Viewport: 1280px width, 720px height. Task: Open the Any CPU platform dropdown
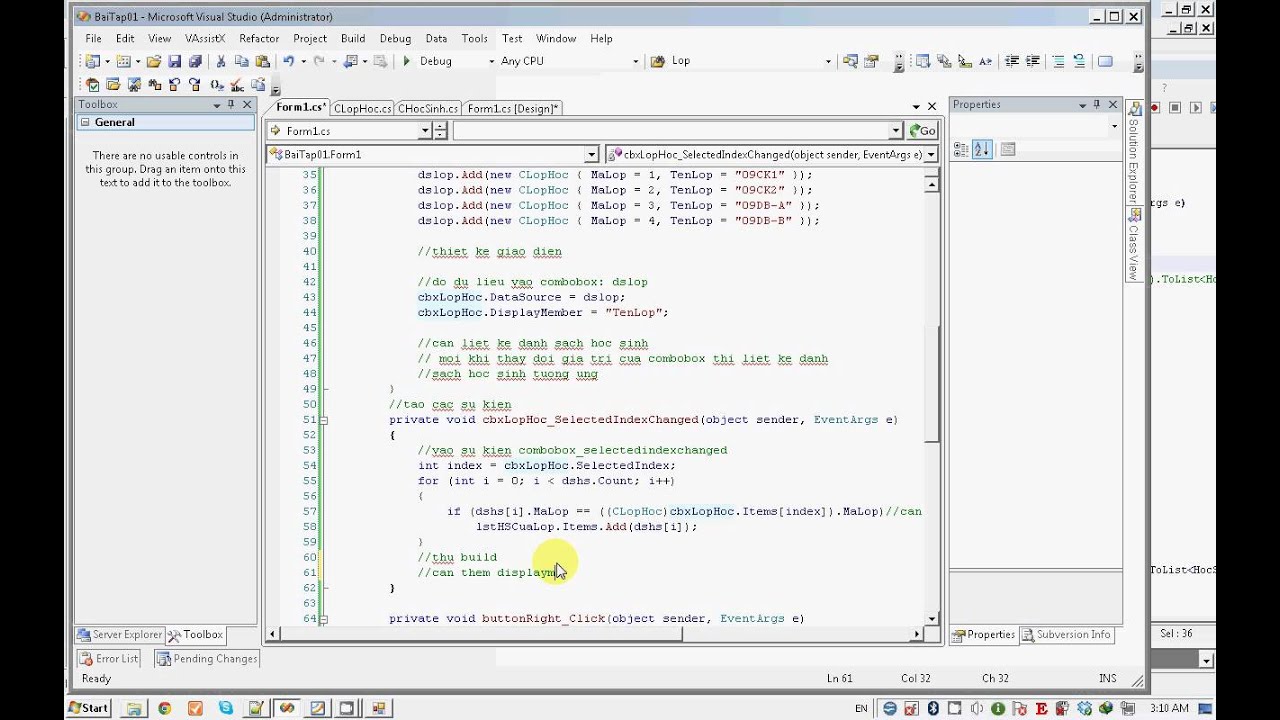point(635,61)
